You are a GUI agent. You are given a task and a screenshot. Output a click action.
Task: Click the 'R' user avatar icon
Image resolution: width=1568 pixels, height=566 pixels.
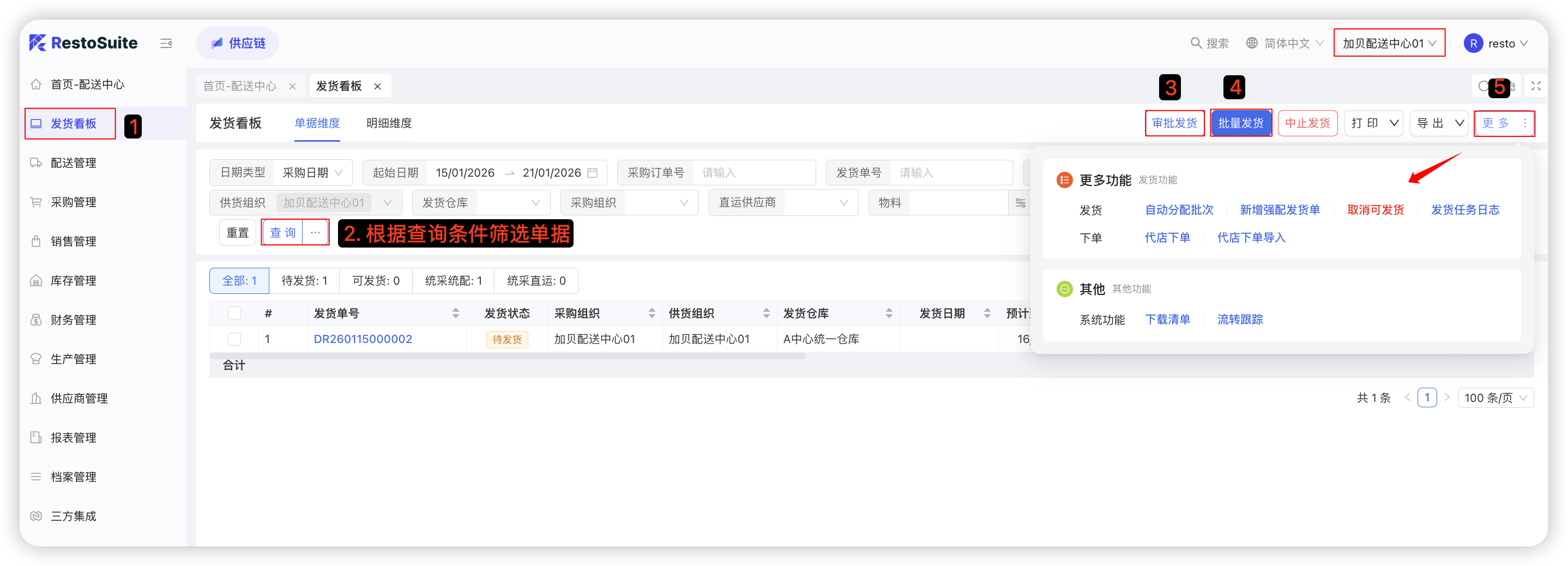click(1473, 43)
